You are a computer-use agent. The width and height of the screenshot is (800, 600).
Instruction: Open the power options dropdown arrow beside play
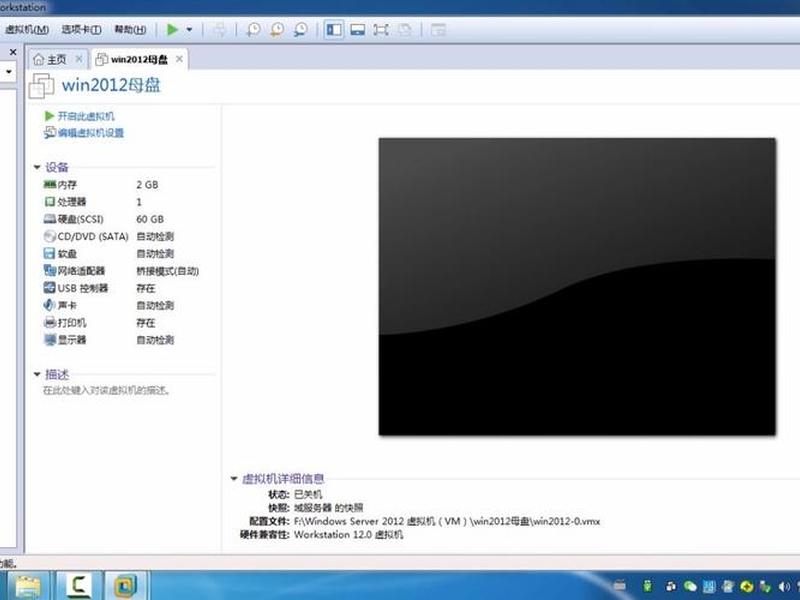click(189, 30)
